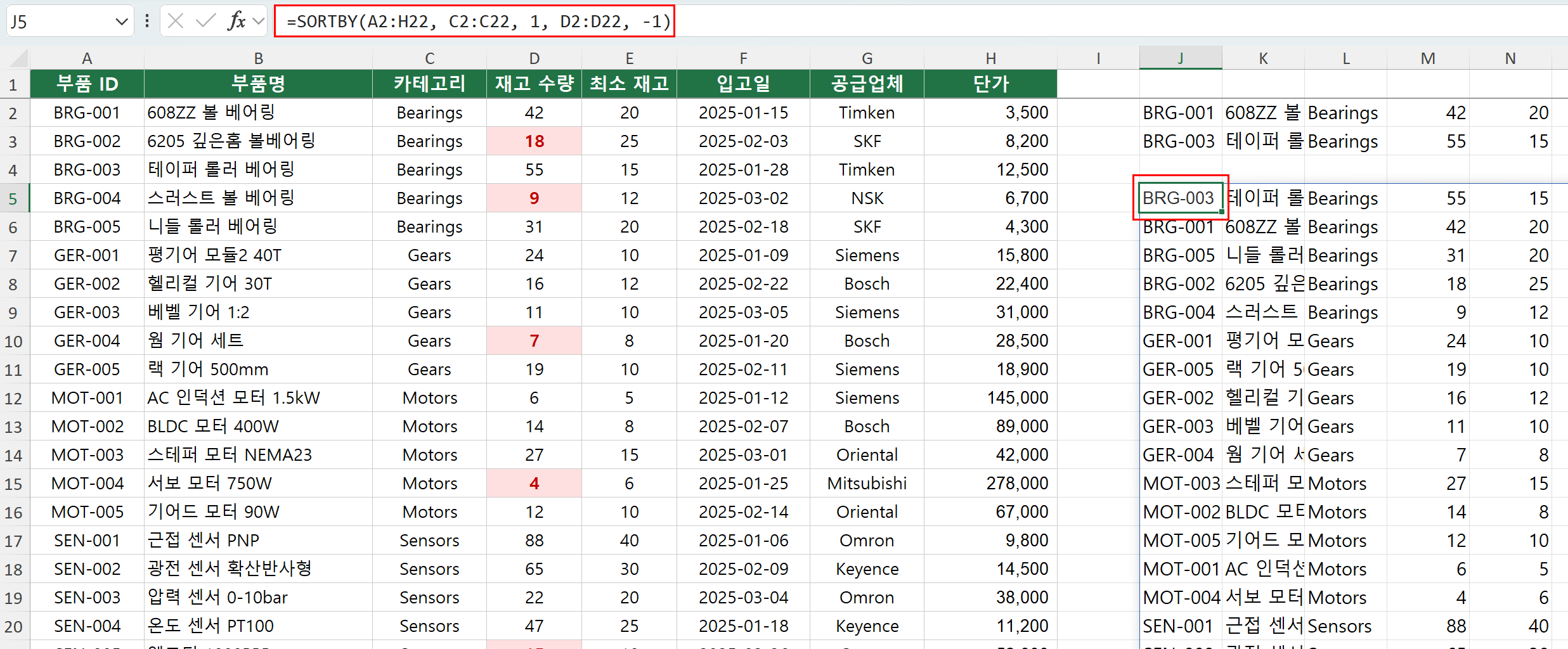
Task: Click inside the SORTBY formula text
Action: [479, 22]
